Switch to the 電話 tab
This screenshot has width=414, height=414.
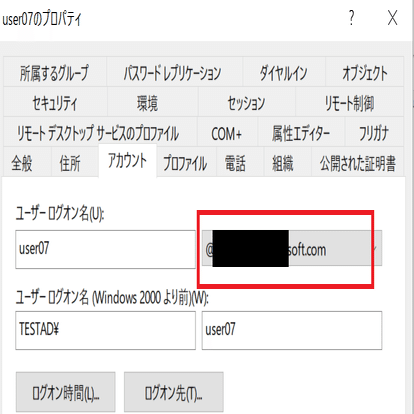tap(240, 162)
